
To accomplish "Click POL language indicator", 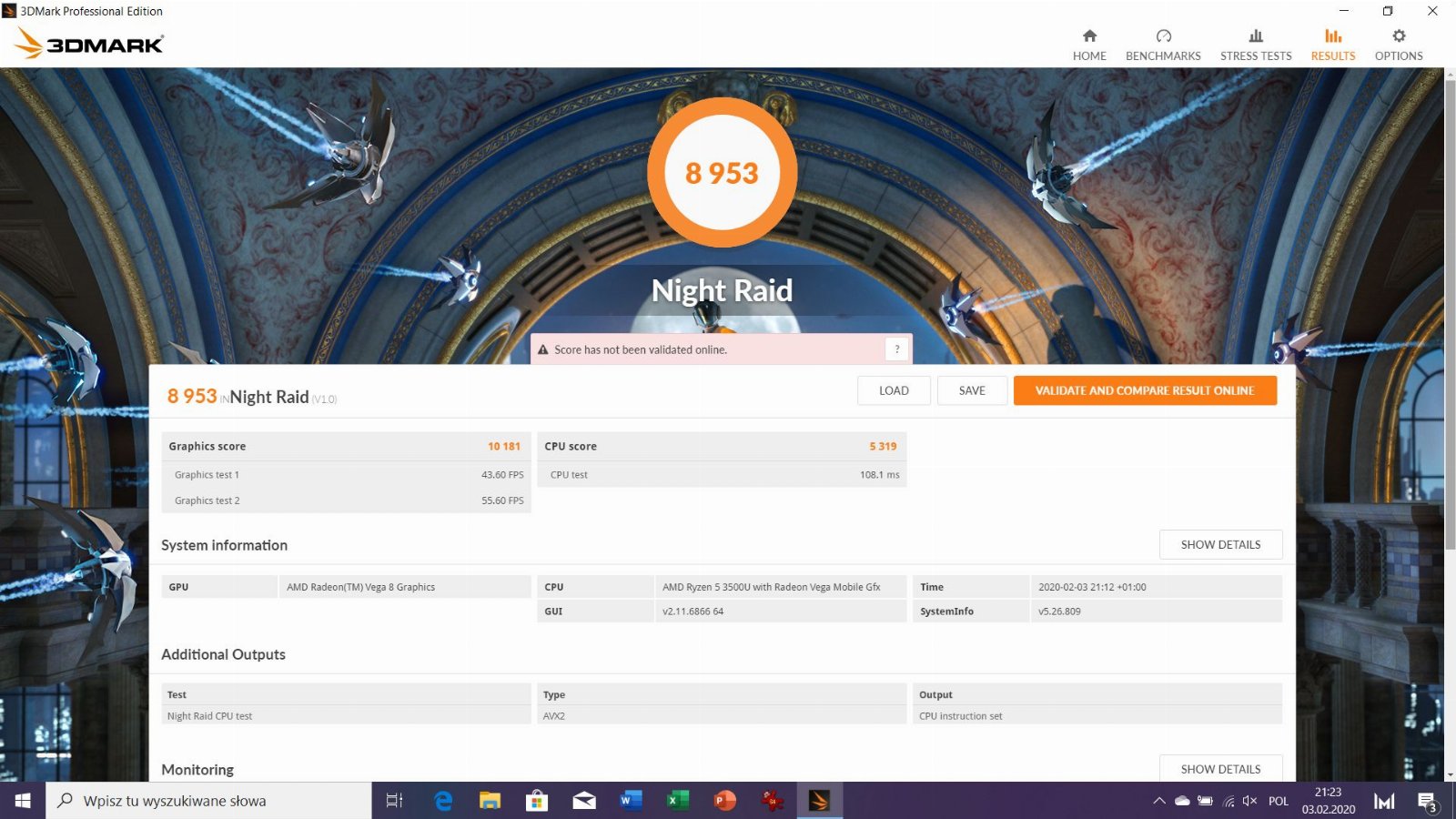I will click(1279, 802).
